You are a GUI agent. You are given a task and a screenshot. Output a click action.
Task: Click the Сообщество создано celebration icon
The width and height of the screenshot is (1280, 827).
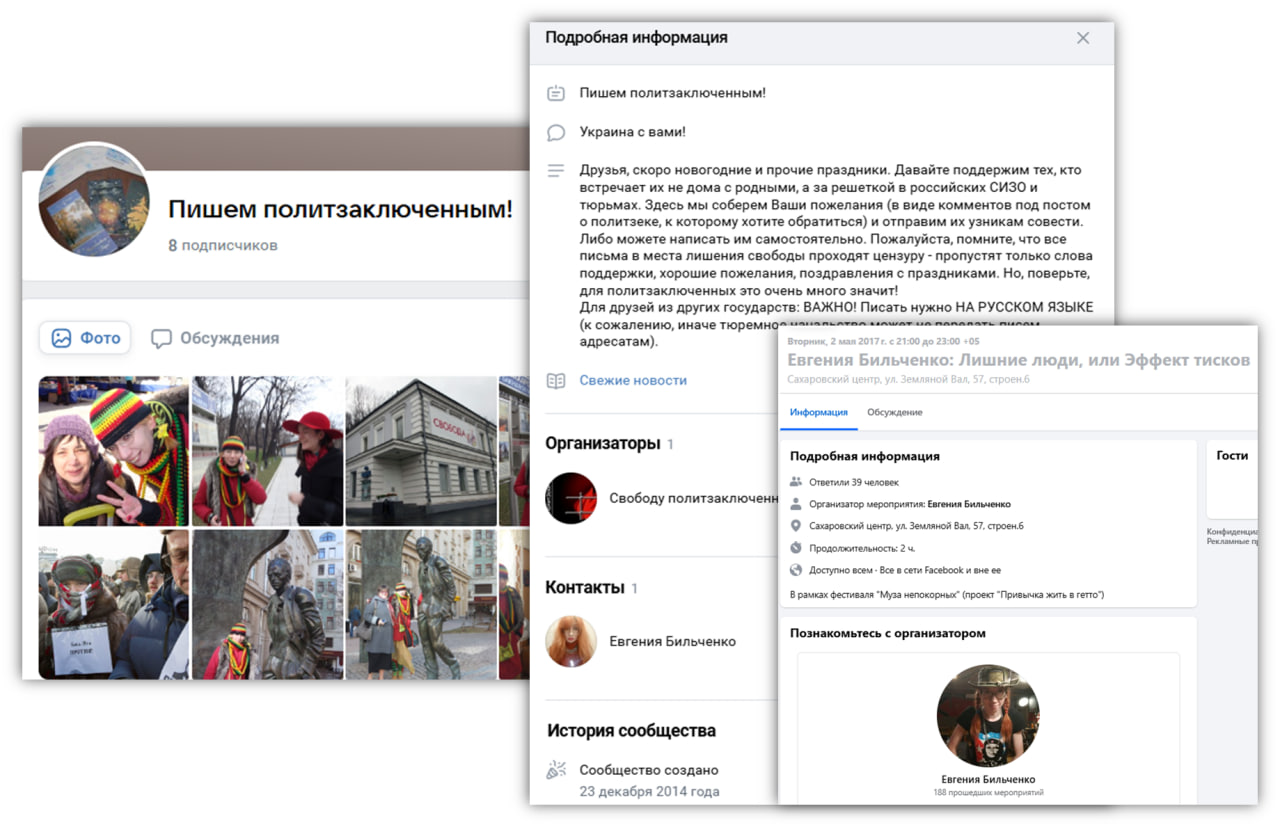click(x=556, y=770)
